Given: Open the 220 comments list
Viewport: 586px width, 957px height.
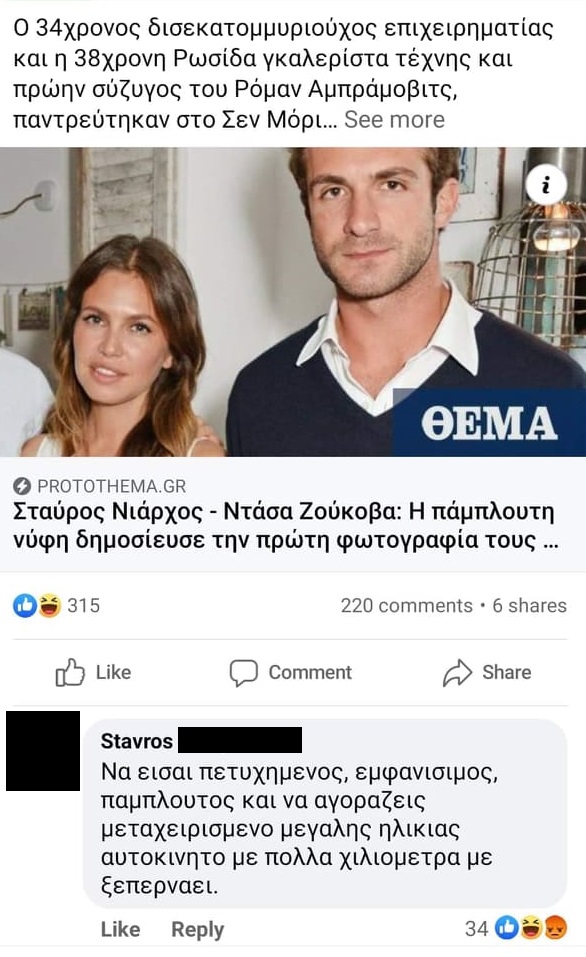Looking at the screenshot, I should [x=407, y=605].
